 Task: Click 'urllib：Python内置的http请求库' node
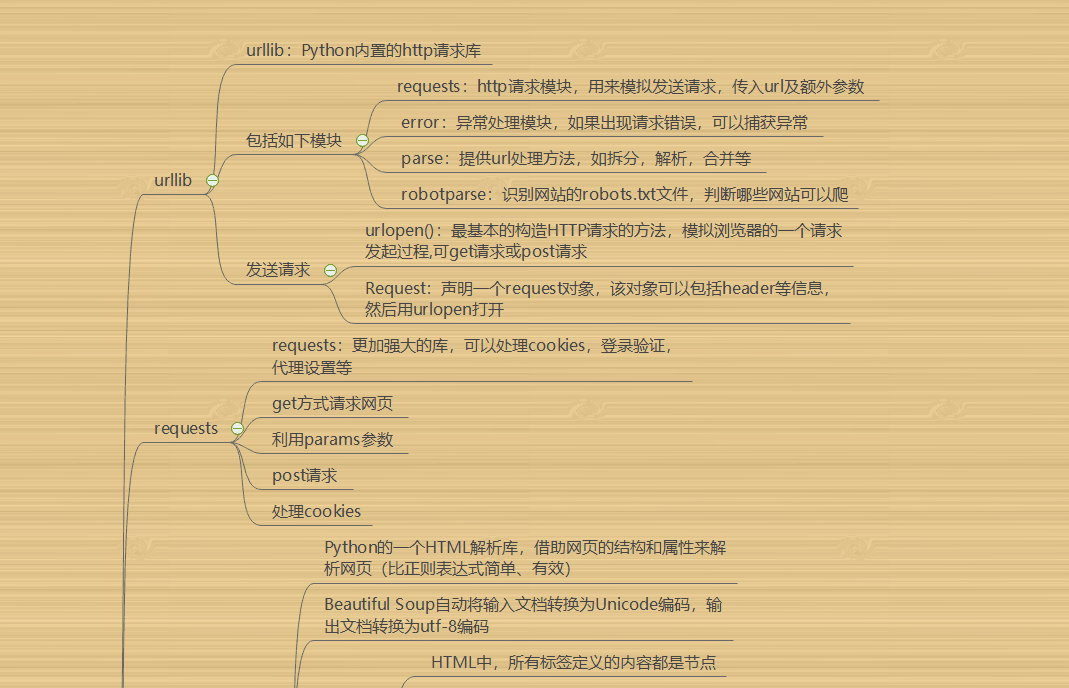[363, 50]
